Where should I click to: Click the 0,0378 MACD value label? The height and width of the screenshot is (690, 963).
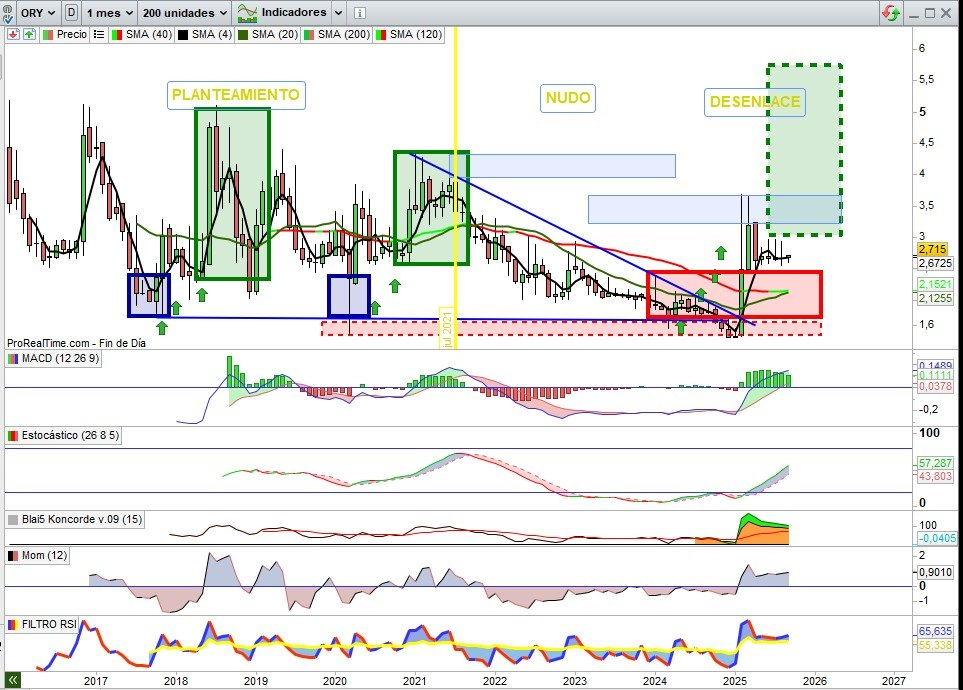[x=935, y=386]
